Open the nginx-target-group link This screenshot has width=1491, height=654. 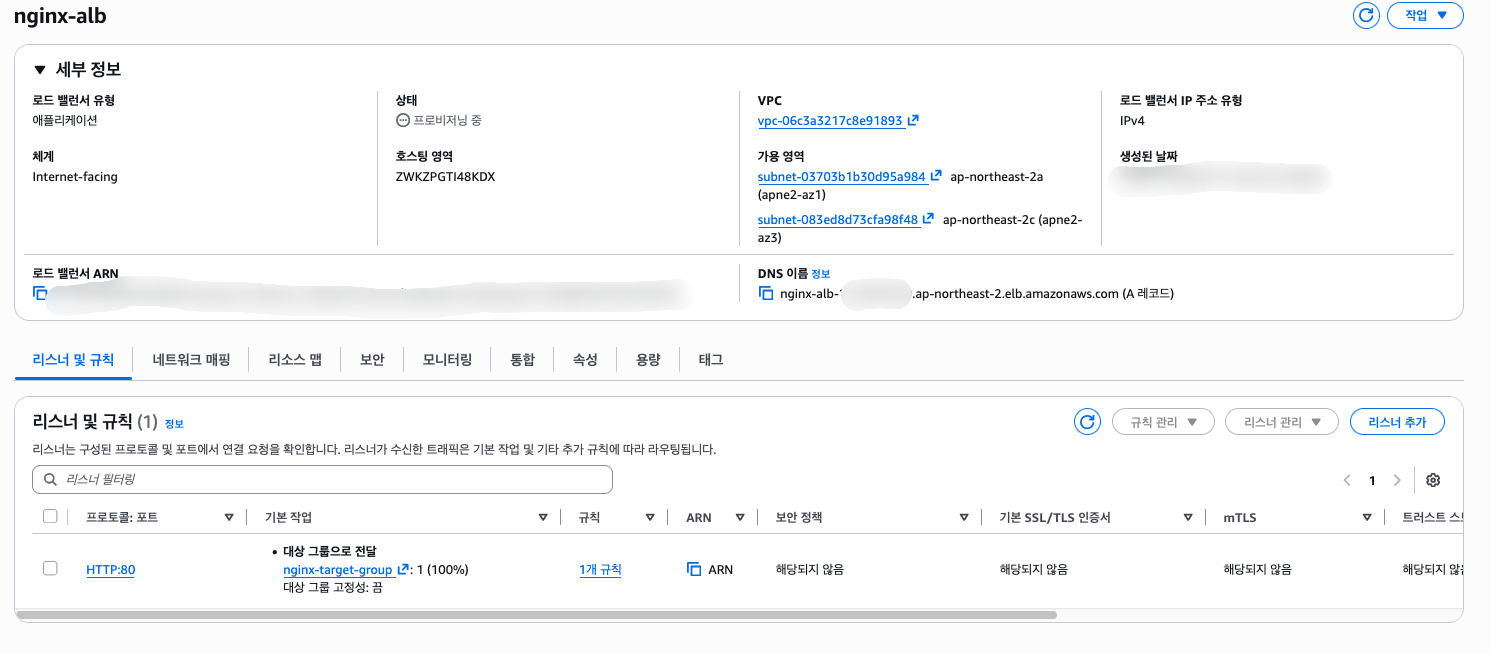point(338,570)
